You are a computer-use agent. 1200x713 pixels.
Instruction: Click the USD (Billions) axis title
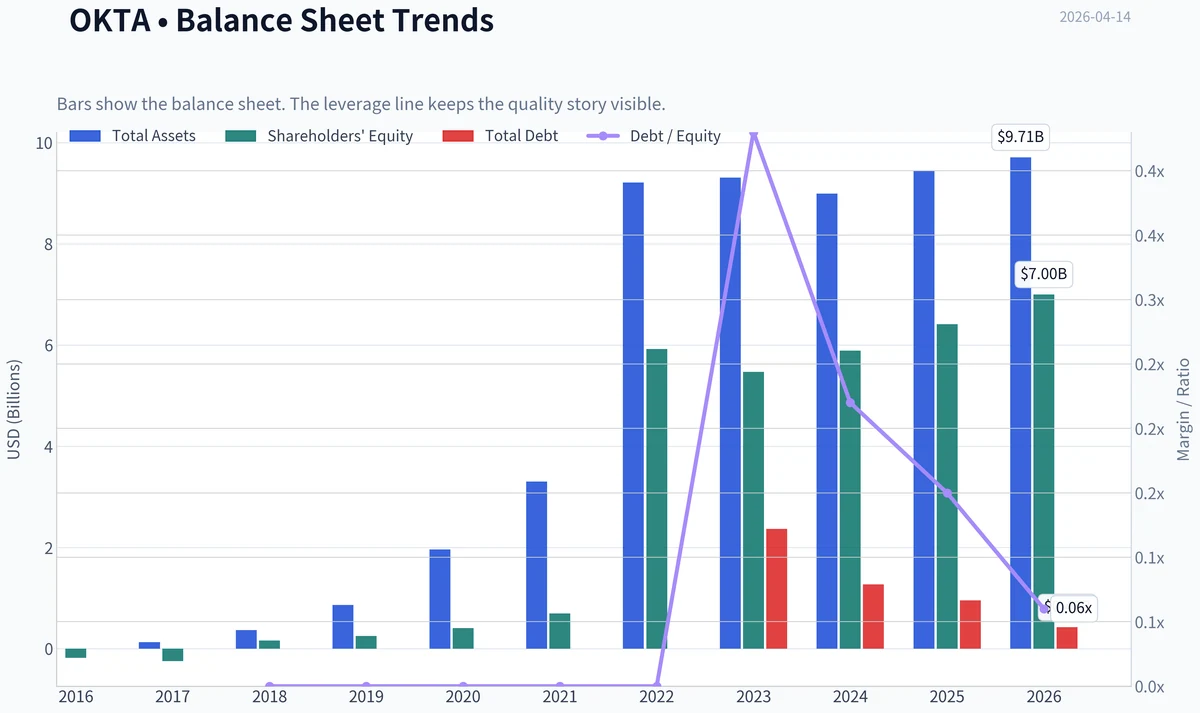pos(14,408)
